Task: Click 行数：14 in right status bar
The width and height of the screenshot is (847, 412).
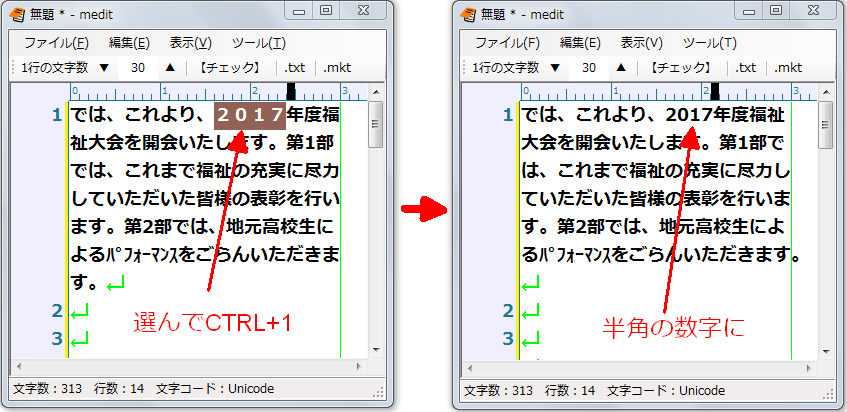Action: click(x=570, y=391)
